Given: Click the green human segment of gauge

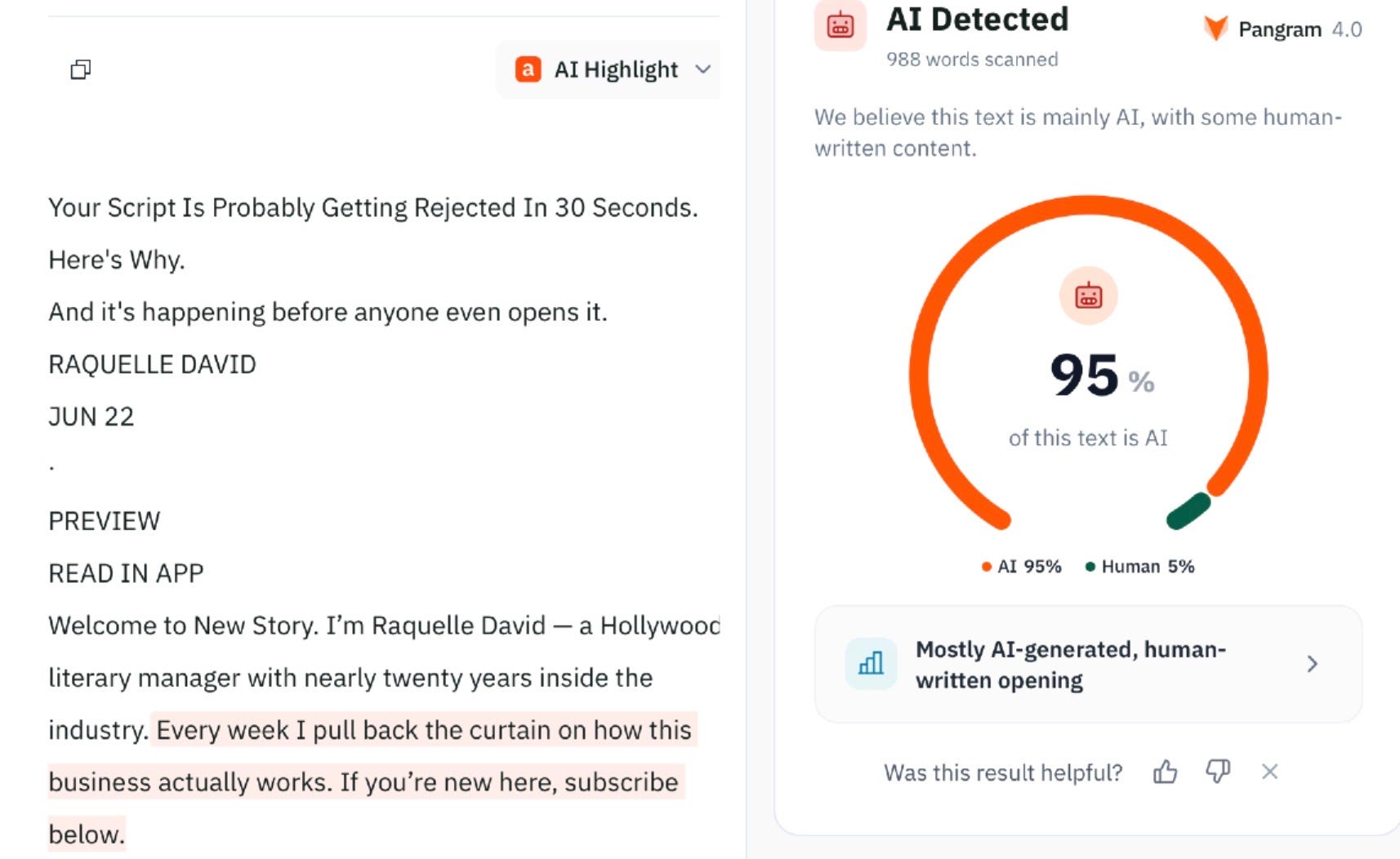Looking at the screenshot, I should (1188, 511).
